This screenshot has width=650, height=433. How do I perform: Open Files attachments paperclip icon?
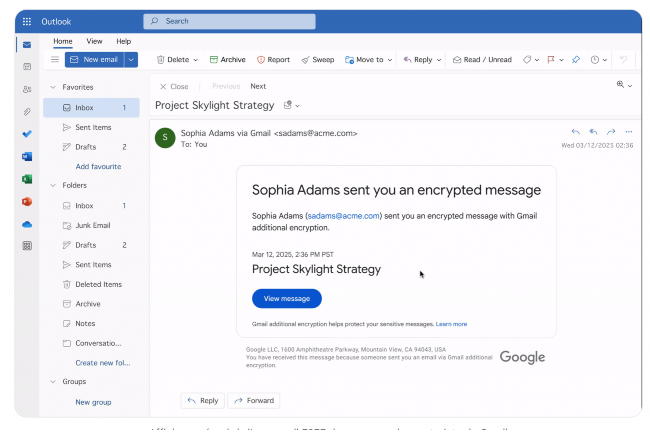27,111
